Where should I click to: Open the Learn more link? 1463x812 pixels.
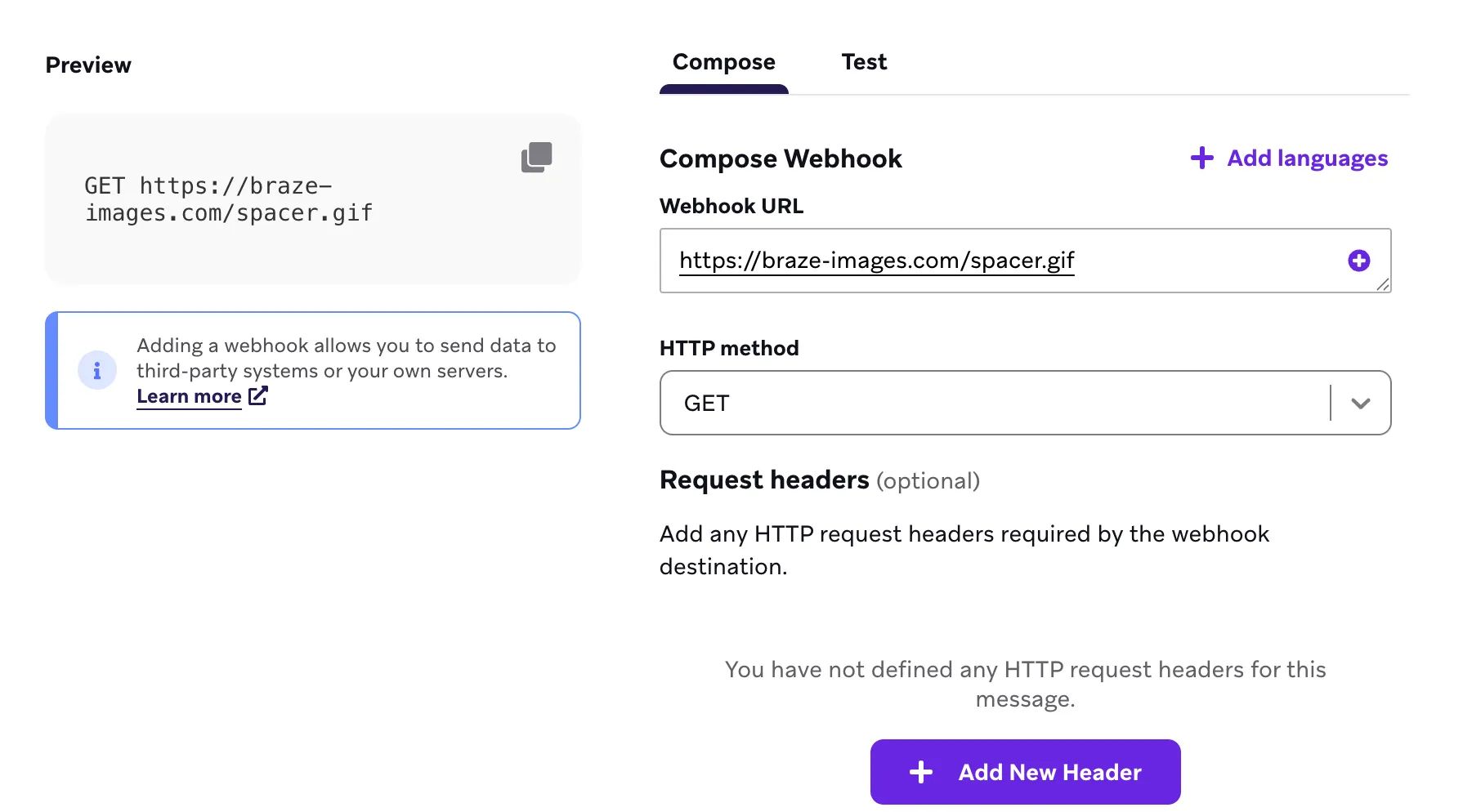tap(189, 396)
